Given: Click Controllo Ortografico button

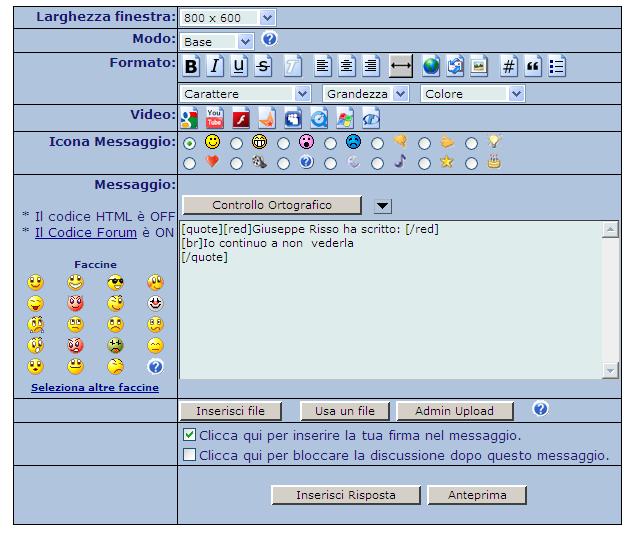Looking at the screenshot, I should click(x=272, y=205).
